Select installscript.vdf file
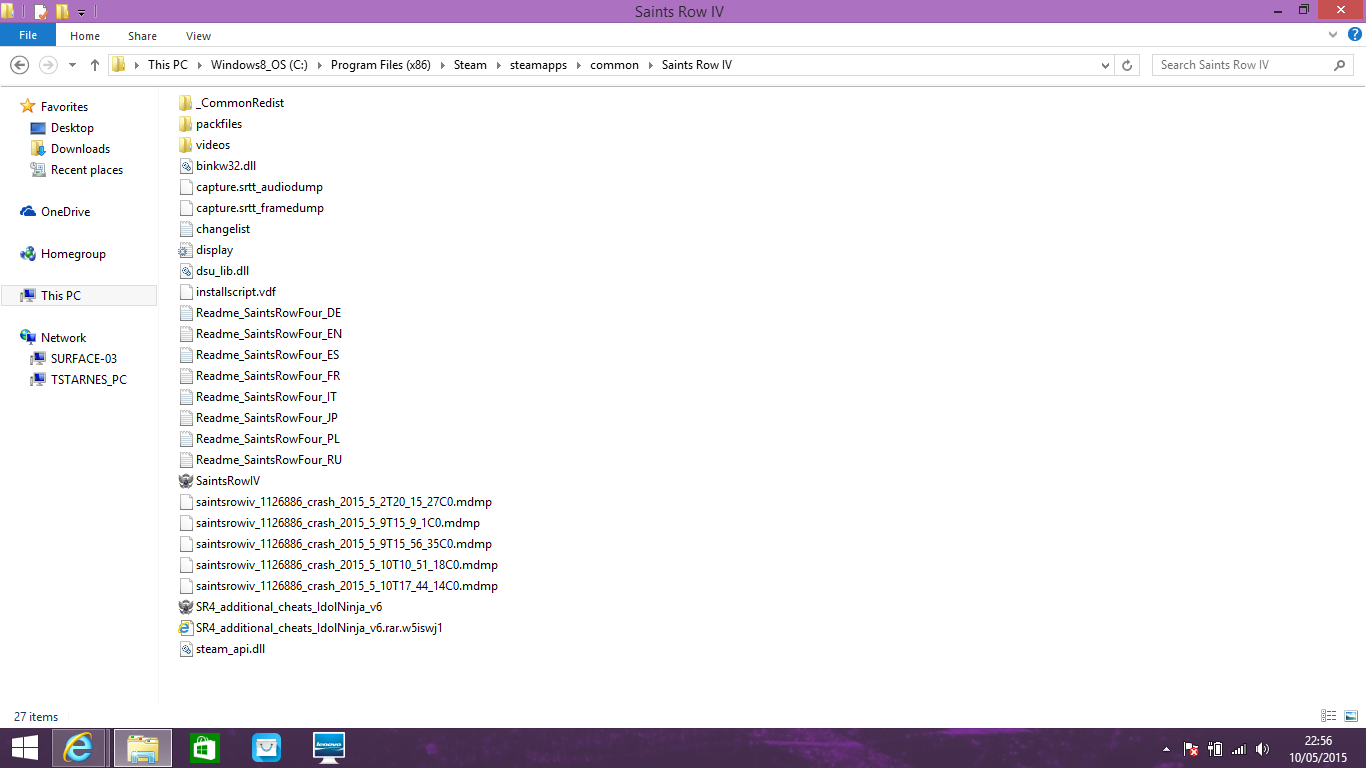This screenshot has height=768, width=1366. click(x=236, y=292)
